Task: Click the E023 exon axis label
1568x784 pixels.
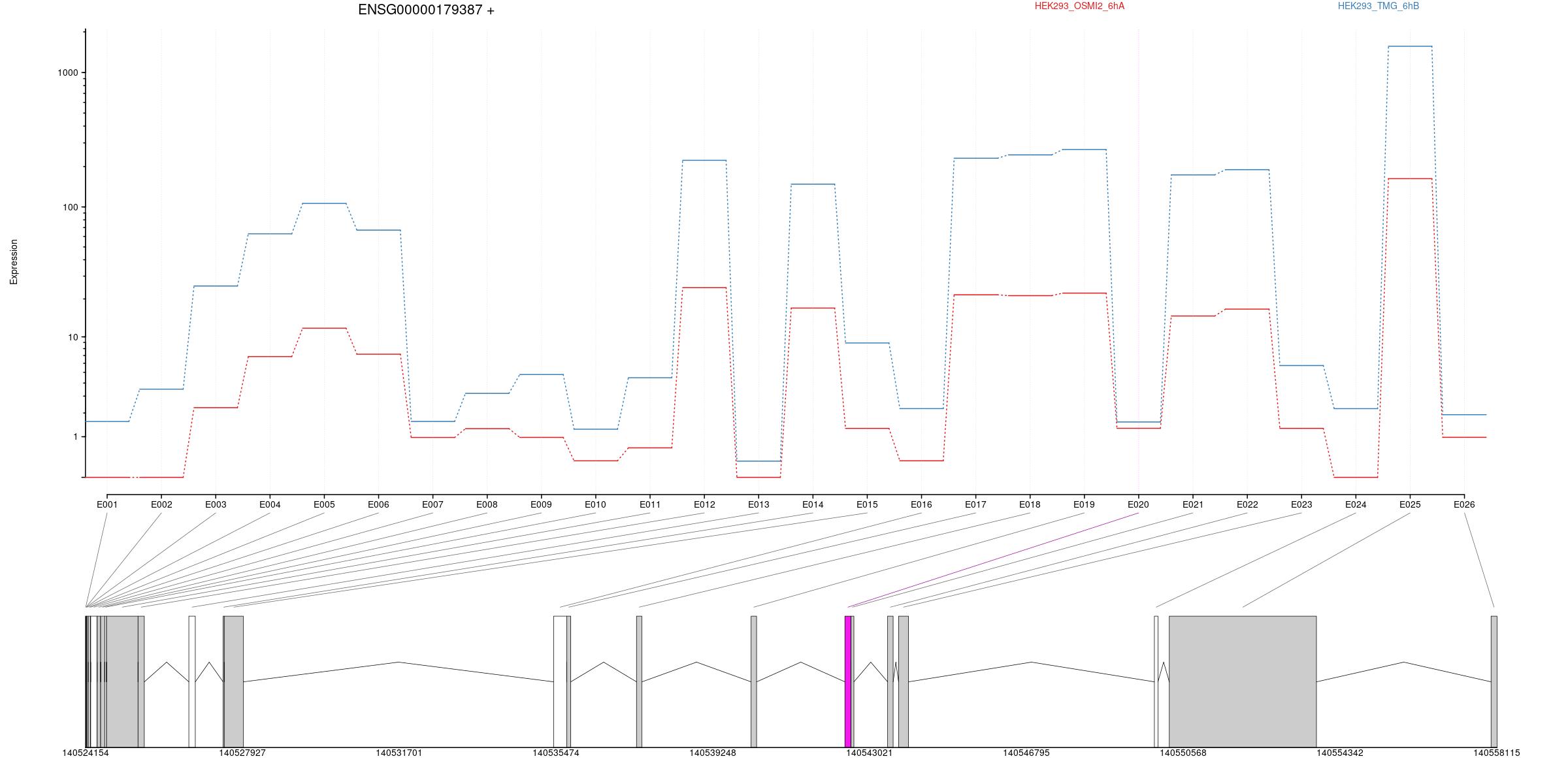Action: pyautogui.click(x=1301, y=504)
